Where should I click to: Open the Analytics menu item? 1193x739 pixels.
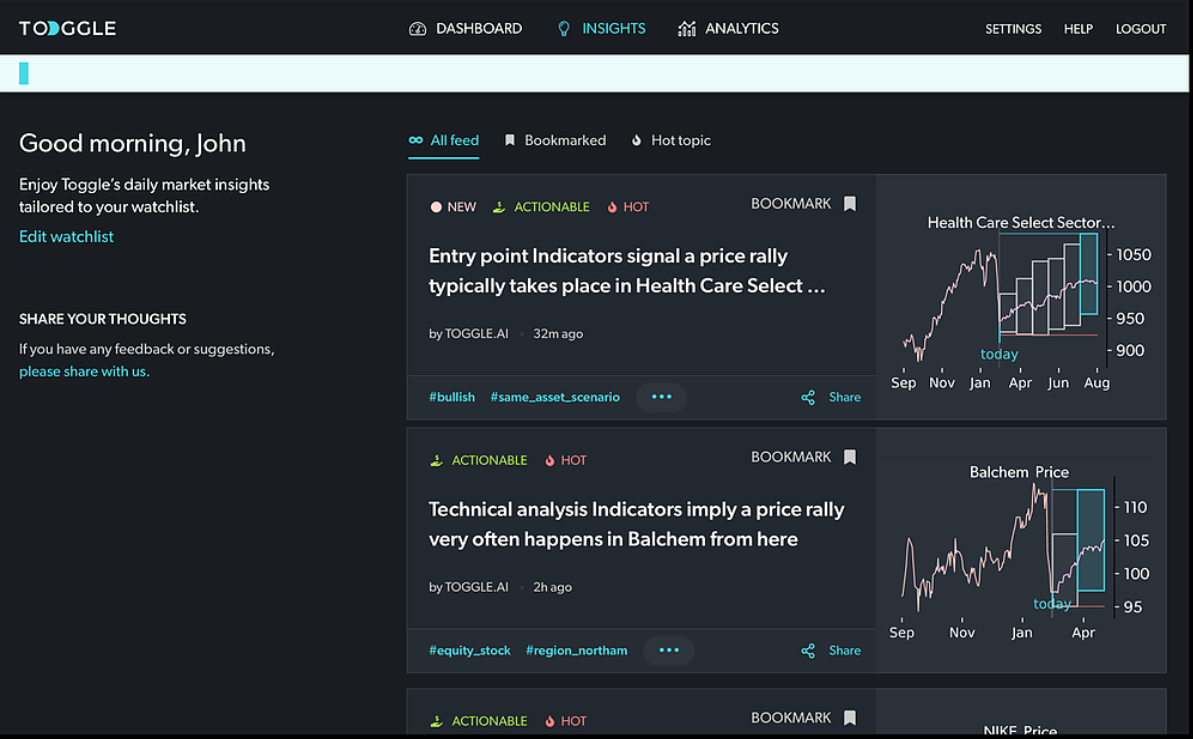click(x=741, y=29)
